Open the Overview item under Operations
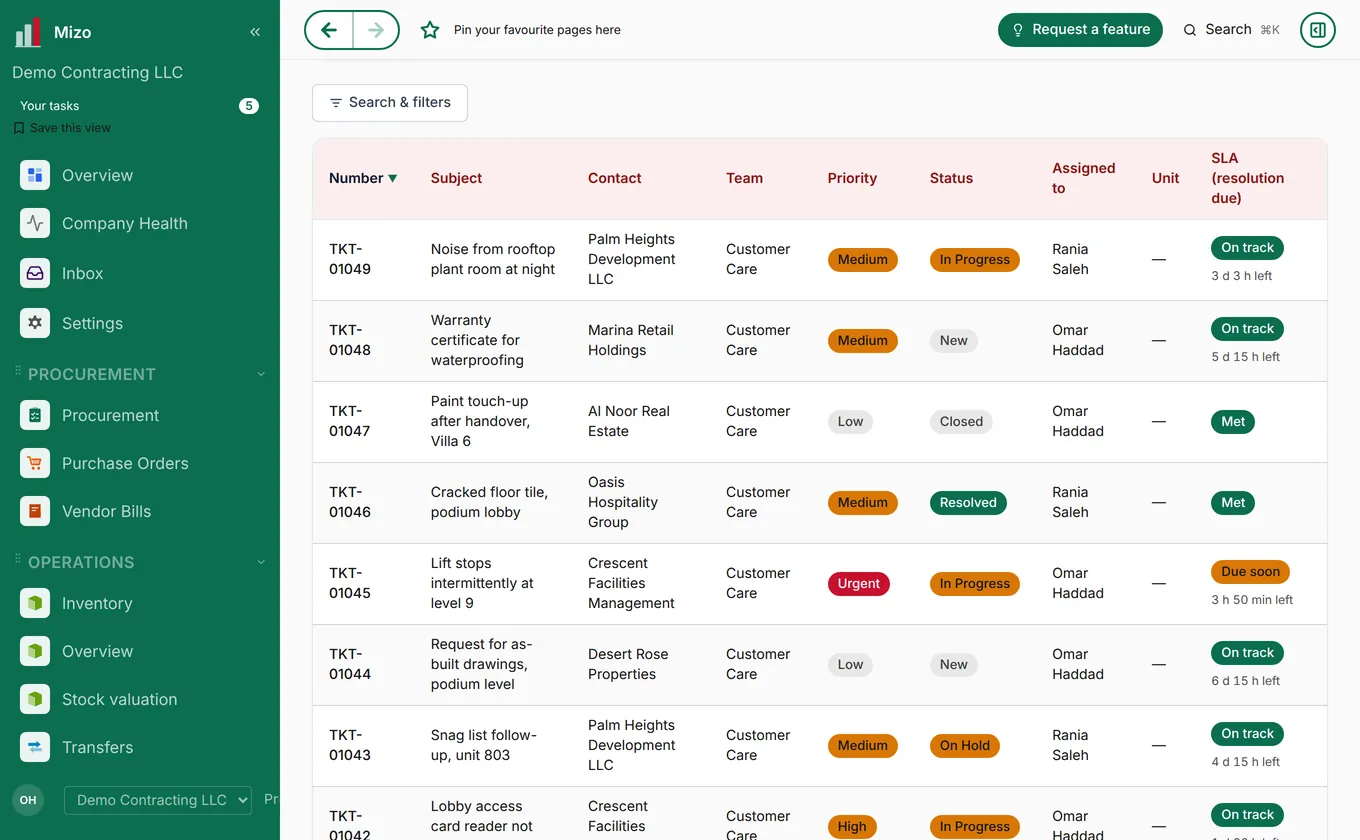Viewport: 1360px width, 840px height. (x=140, y=651)
